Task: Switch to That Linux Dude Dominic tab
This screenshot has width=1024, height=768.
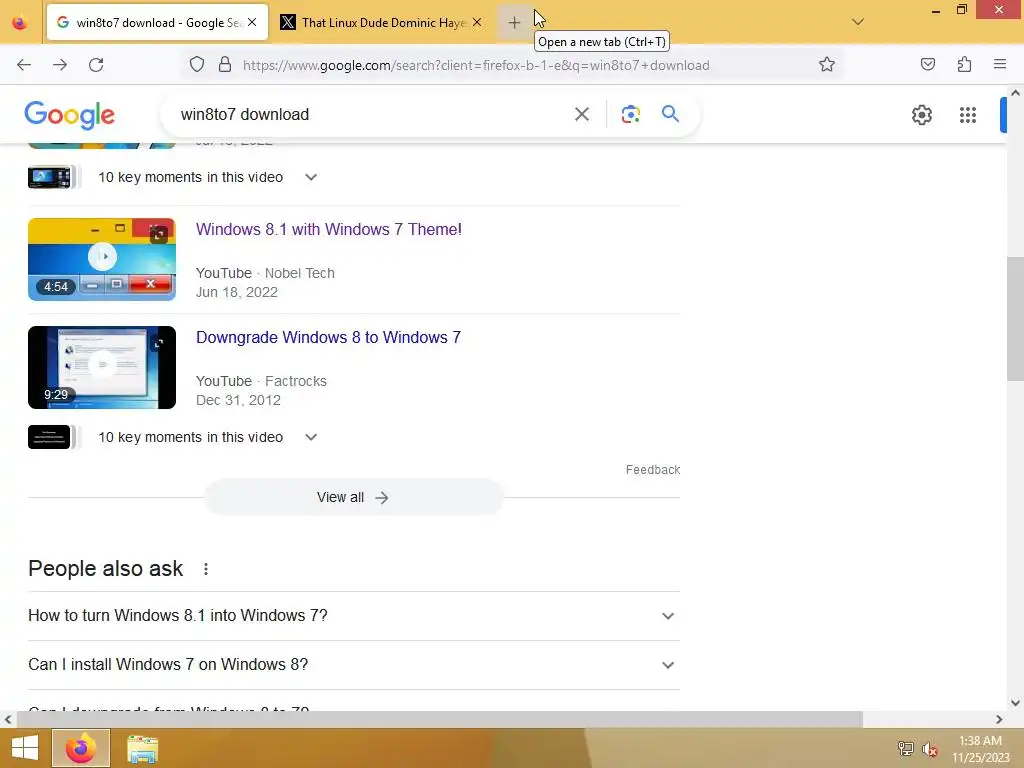Action: pyautogui.click(x=382, y=22)
